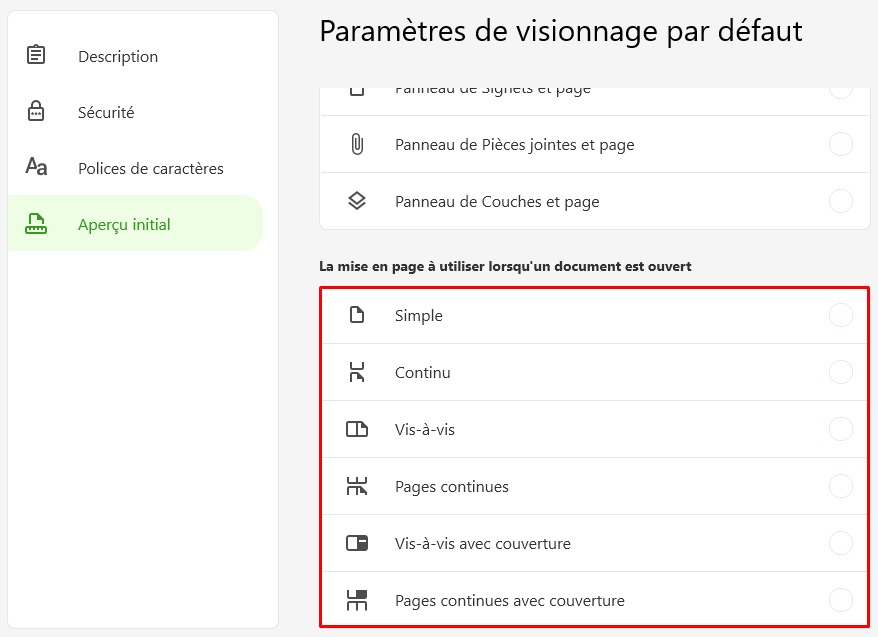The image size is (878, 637).
Task: Click the Vis-à-vis avec couverture icon
Action: 357,543
